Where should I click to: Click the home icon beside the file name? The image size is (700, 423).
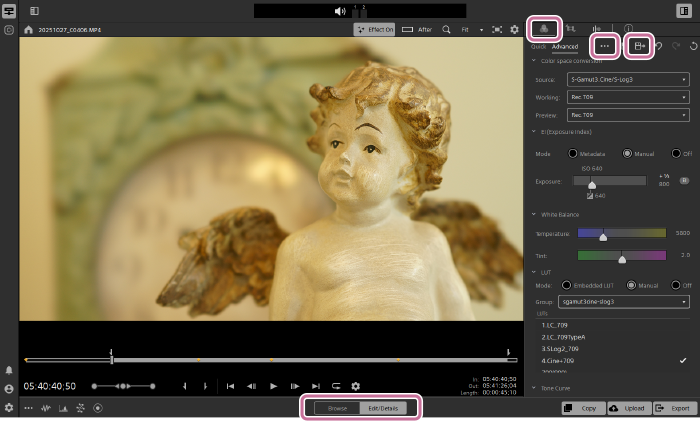pos(29,30)
